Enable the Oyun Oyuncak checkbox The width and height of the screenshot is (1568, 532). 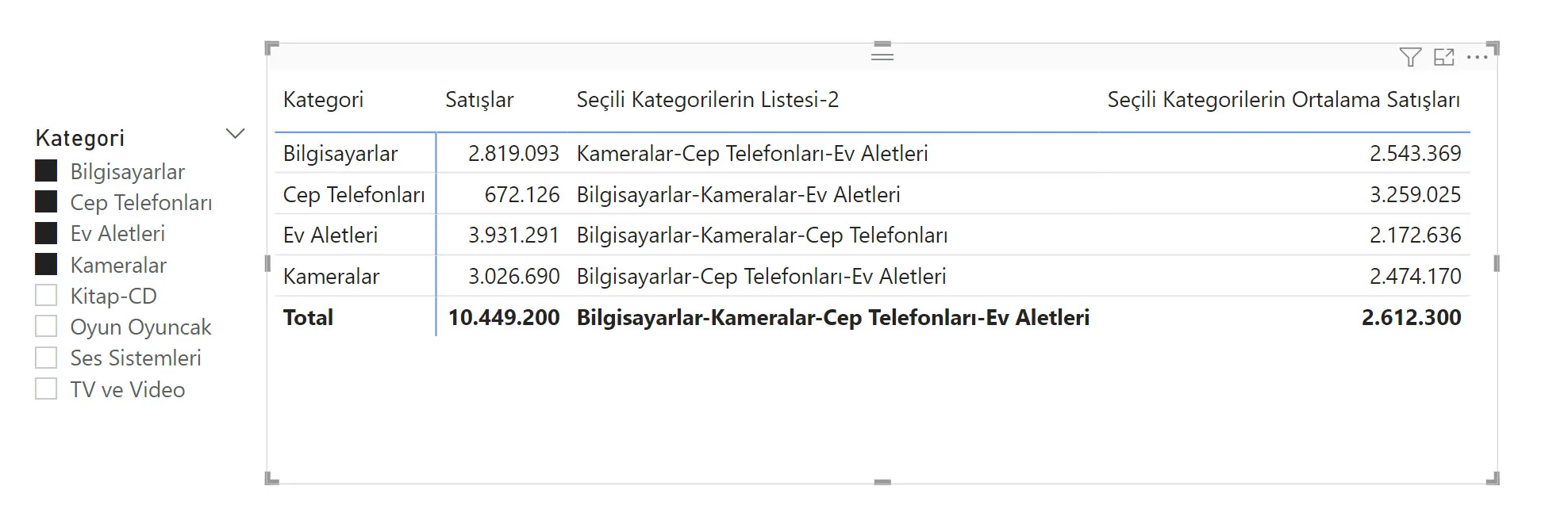coord(46,327)
